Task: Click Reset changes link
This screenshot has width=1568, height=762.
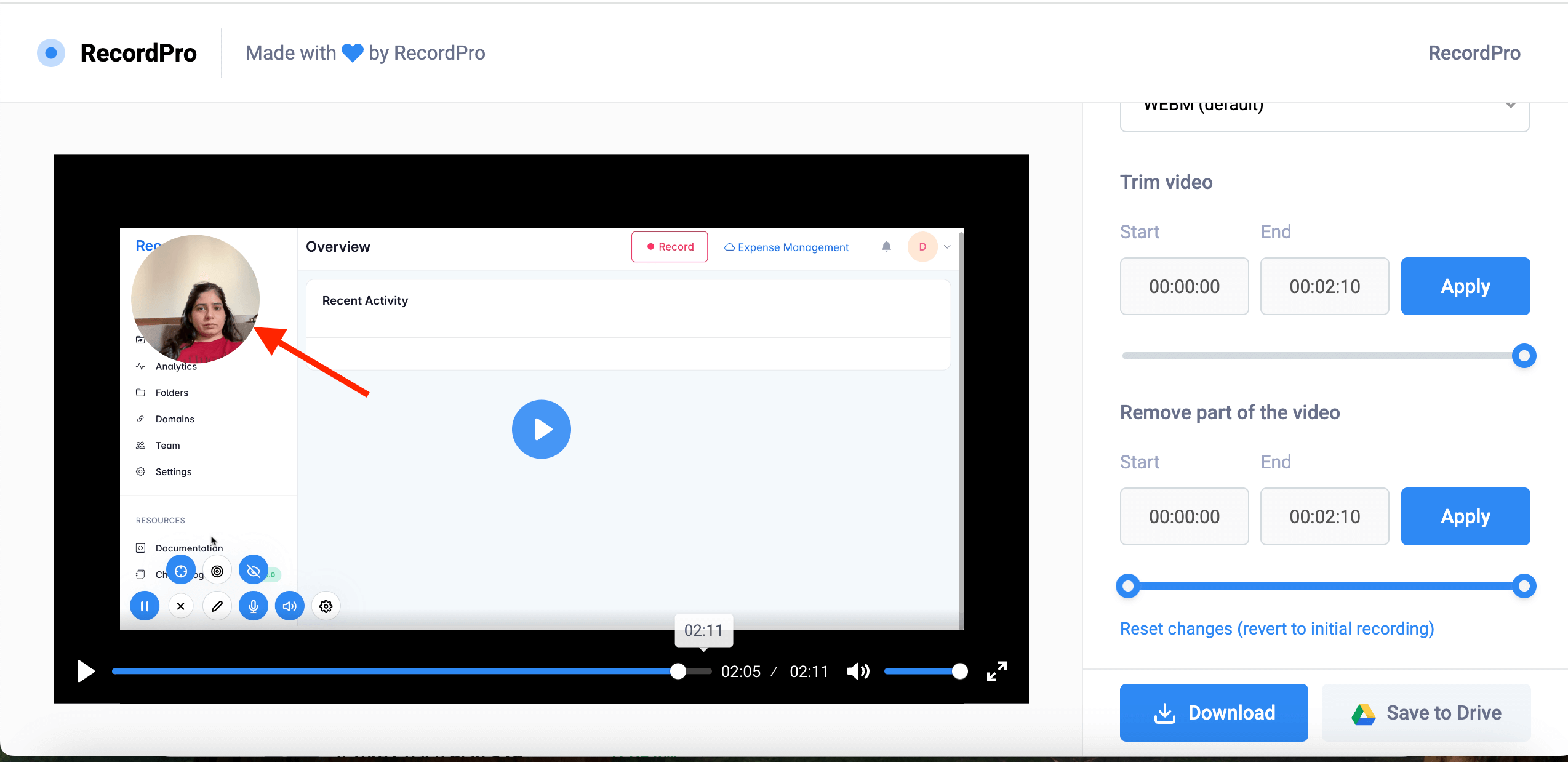Action: (1277, 628)
